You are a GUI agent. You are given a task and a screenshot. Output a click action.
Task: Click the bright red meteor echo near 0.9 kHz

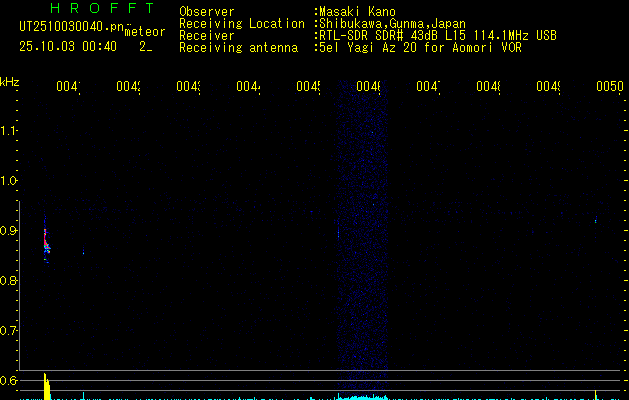pos(46,240)
